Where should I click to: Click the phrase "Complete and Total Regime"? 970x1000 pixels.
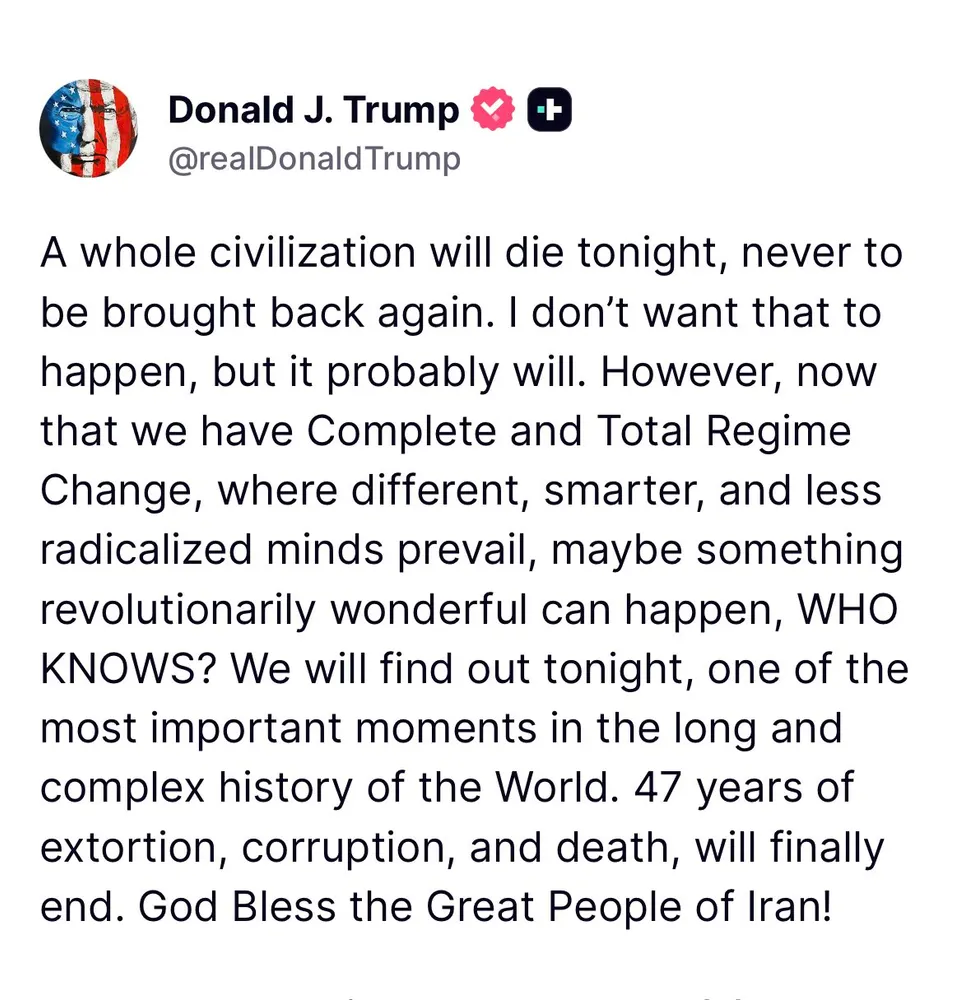click(x=578, y=431)
